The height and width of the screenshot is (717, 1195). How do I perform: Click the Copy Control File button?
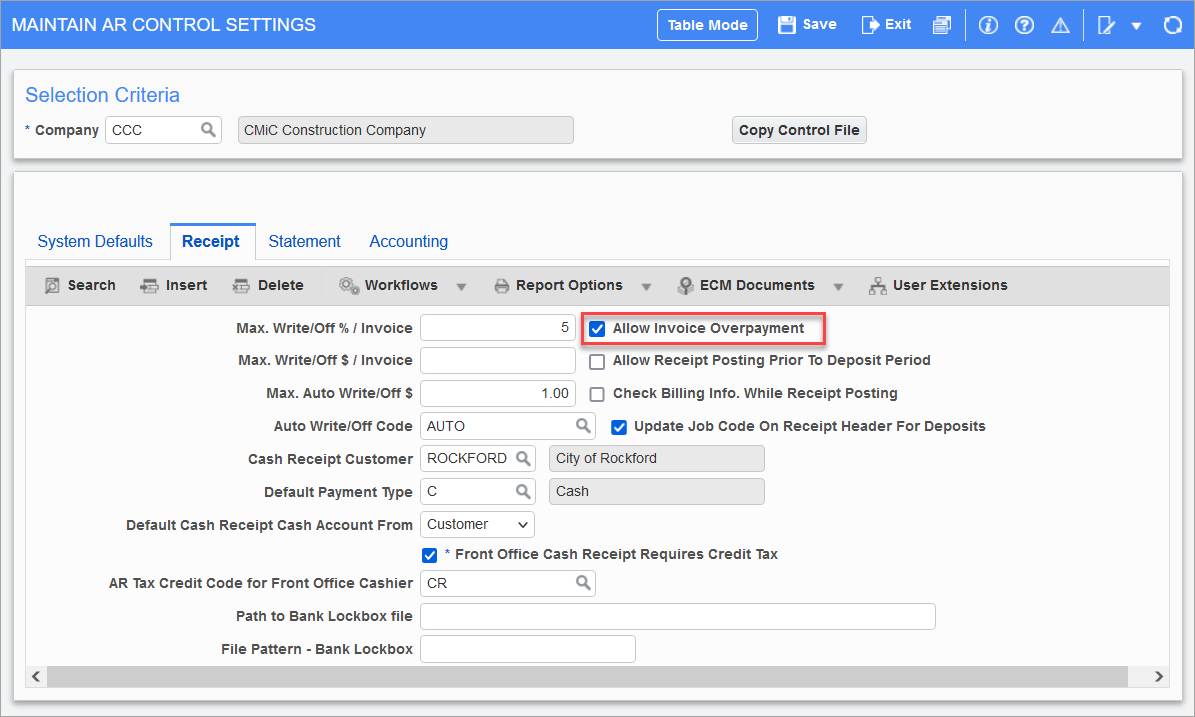799,129
